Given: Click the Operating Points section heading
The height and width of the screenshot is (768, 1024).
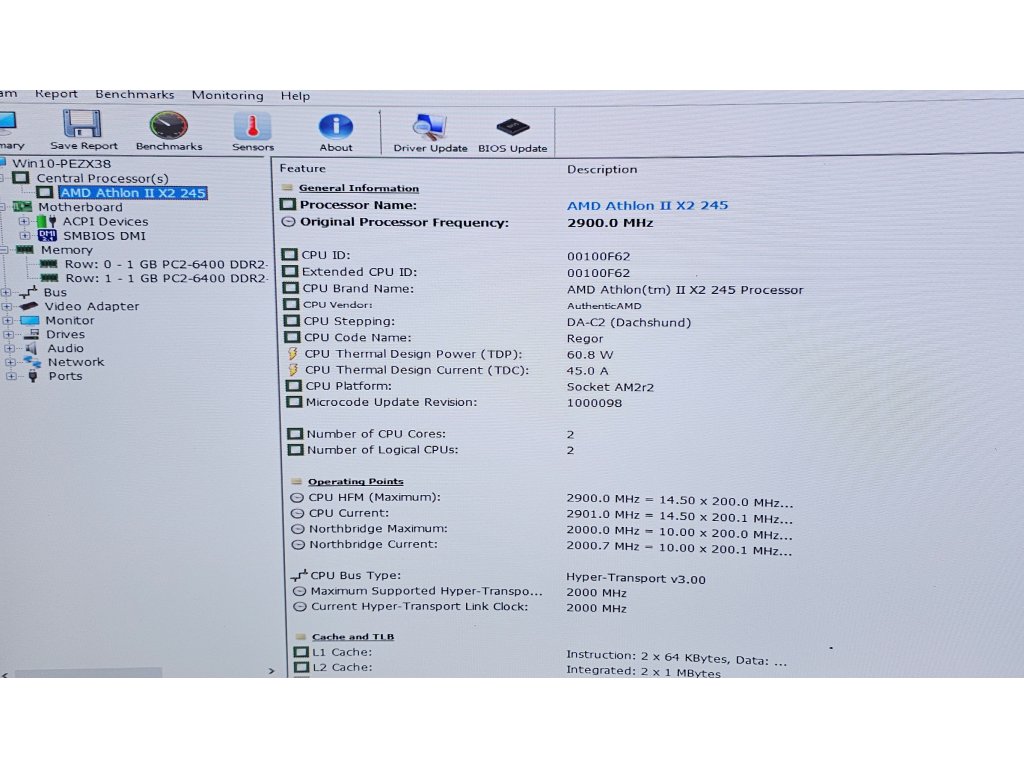Looking at the screenshot, I should coord(355,481).
